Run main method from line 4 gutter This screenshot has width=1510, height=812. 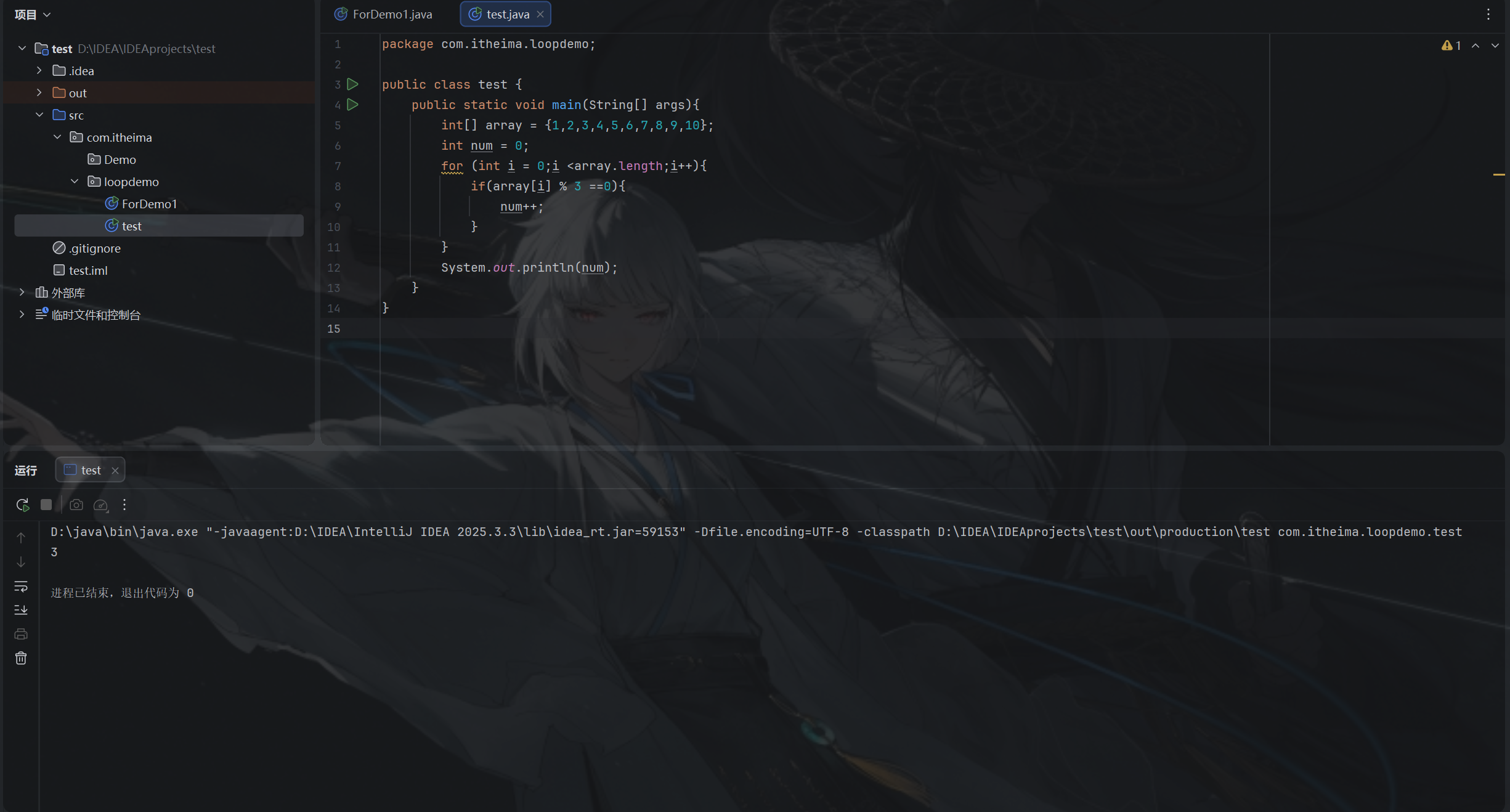point(352,104)
